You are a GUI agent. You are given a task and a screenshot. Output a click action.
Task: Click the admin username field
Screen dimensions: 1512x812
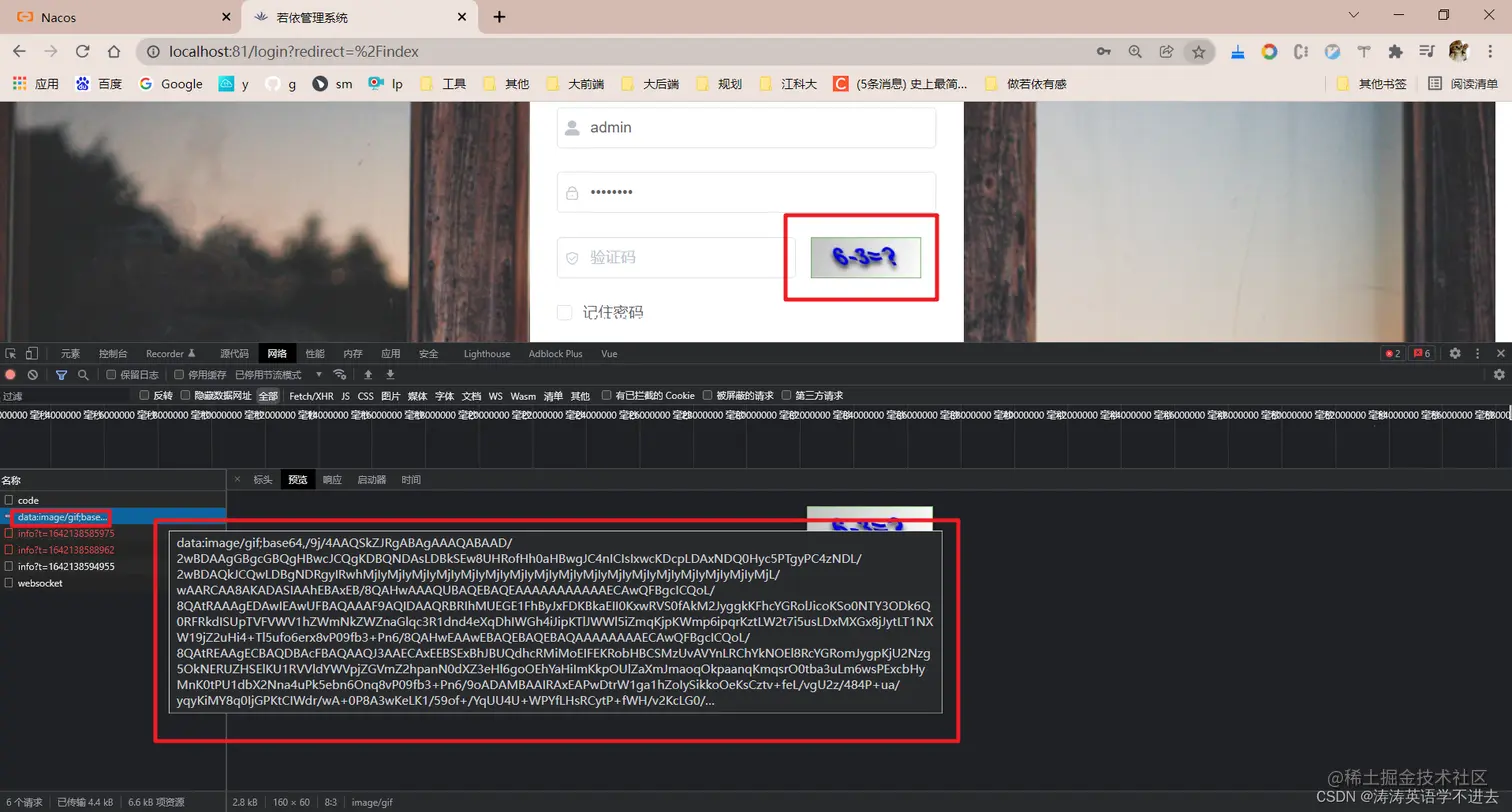tap(746, 128)
